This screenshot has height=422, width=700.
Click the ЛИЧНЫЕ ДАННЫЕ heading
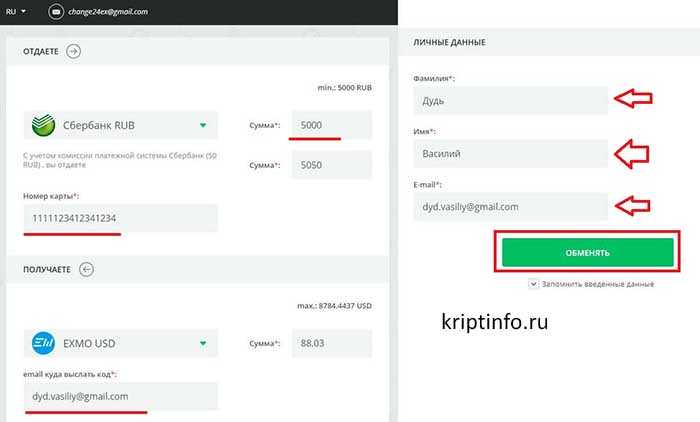[449, 42]
